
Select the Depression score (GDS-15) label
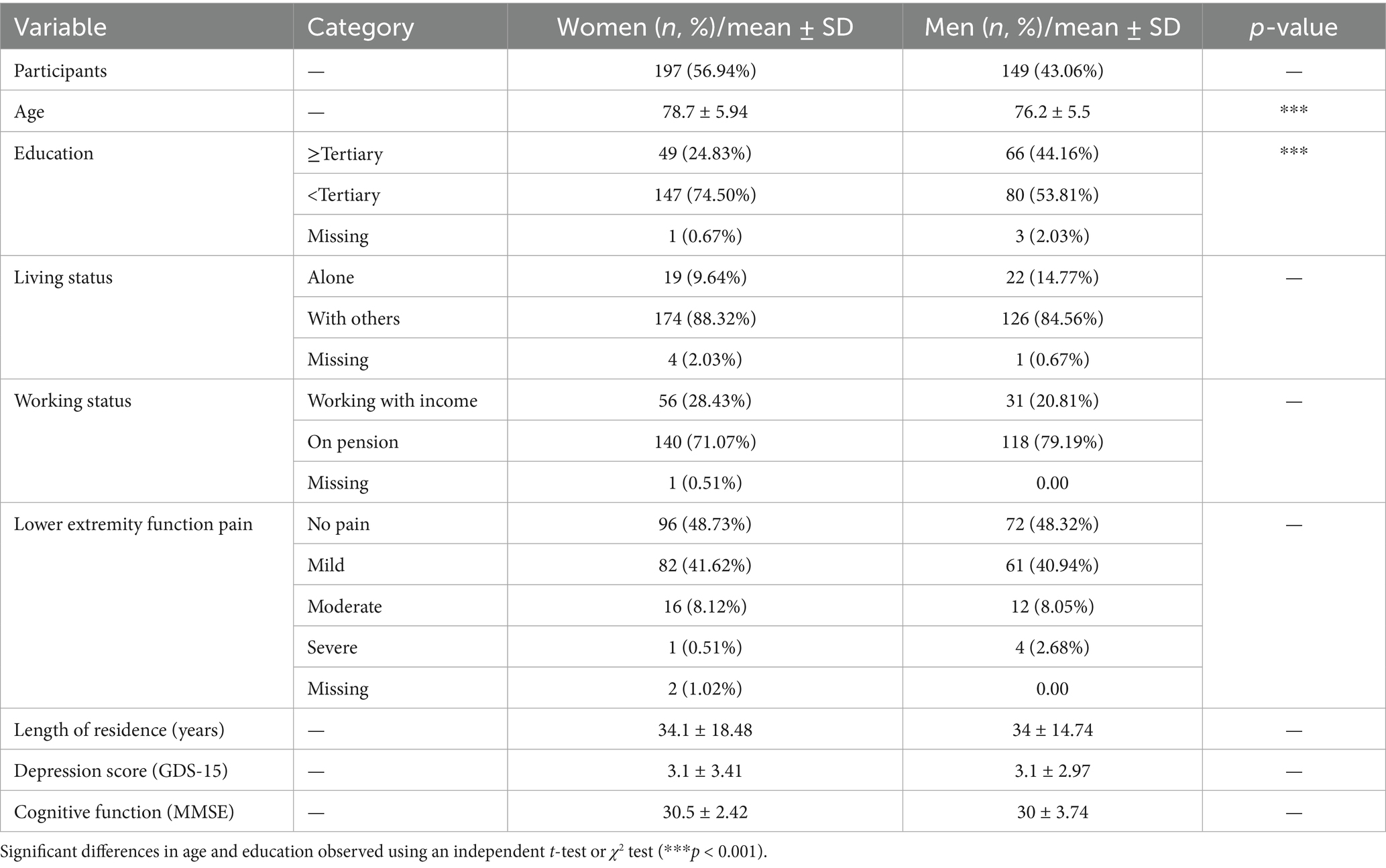(121, 771)
